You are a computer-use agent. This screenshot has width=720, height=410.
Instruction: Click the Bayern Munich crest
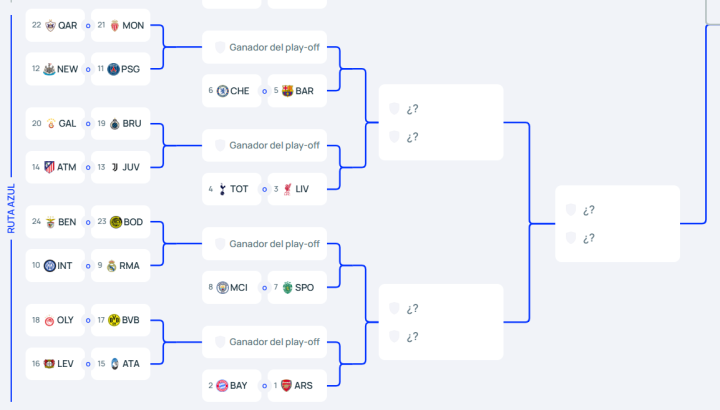point(222,385)
